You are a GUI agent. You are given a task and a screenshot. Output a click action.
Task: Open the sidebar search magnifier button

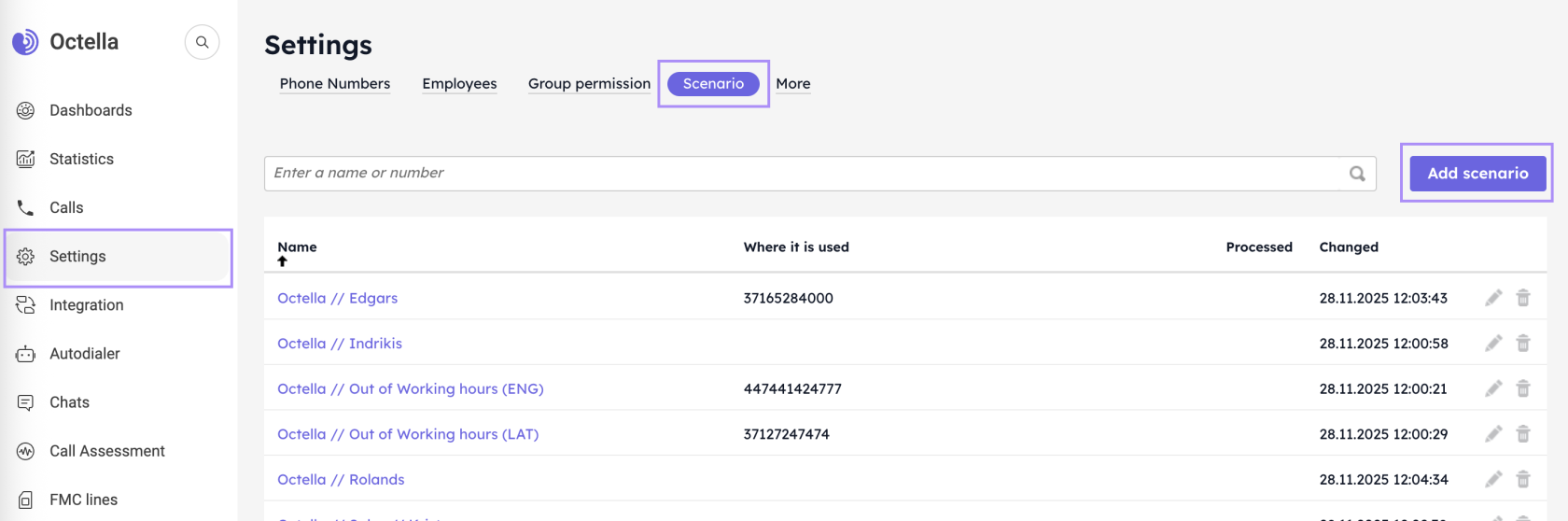[202, 42]
